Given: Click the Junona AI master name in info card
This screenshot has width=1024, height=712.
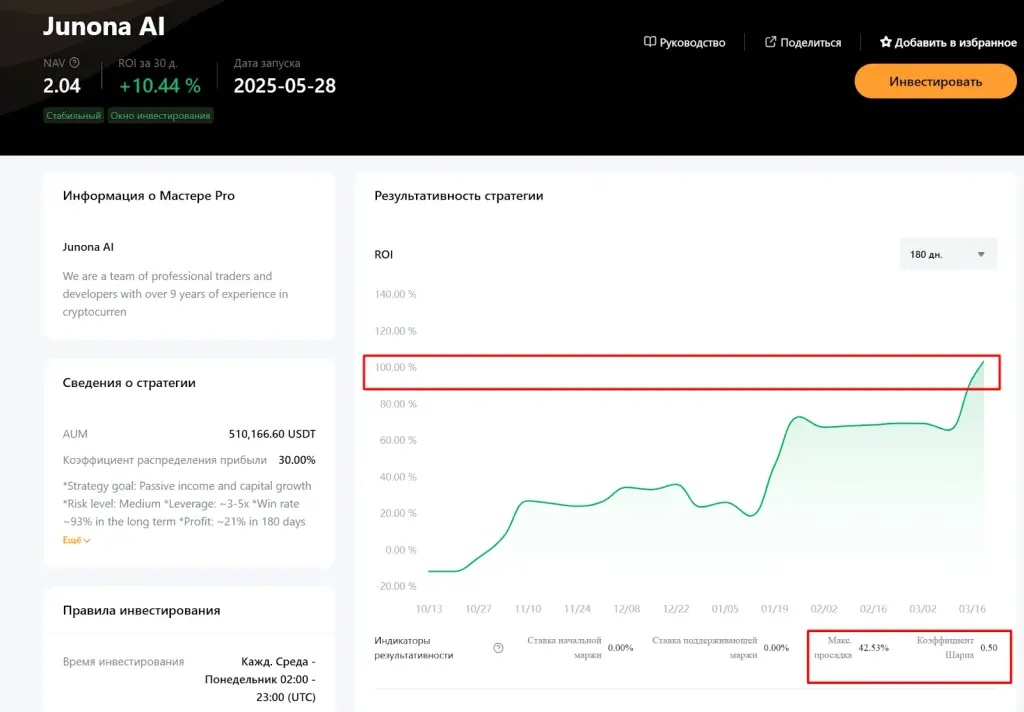Looking at the screenshot, I should pos(88,247).
